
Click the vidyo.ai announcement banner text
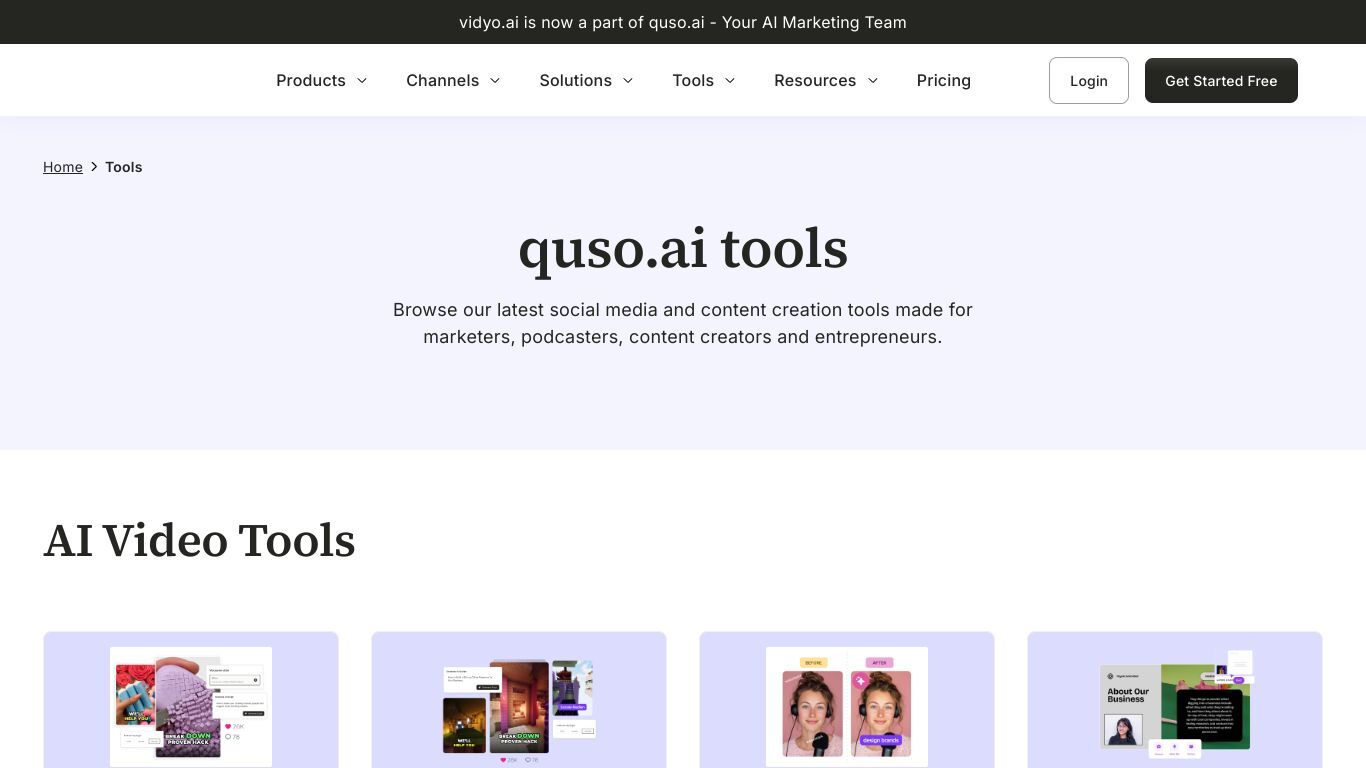click(x=683, y=22)
